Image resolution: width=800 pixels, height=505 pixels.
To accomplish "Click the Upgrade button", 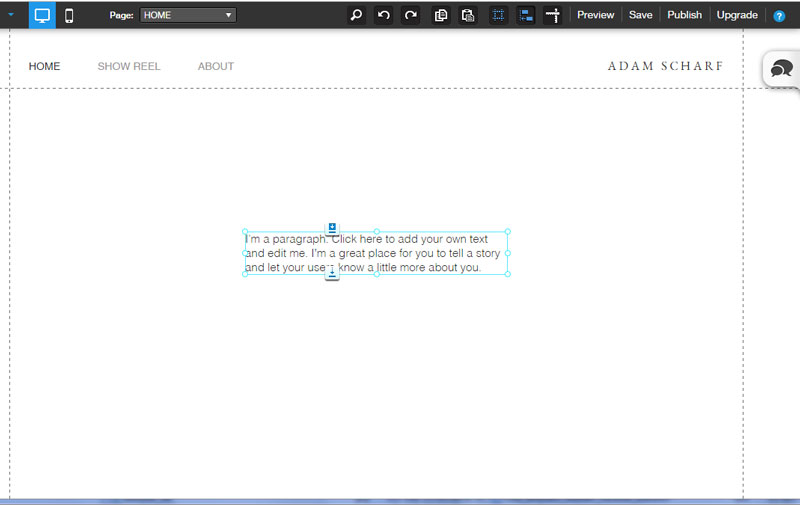I will (737, 15).
